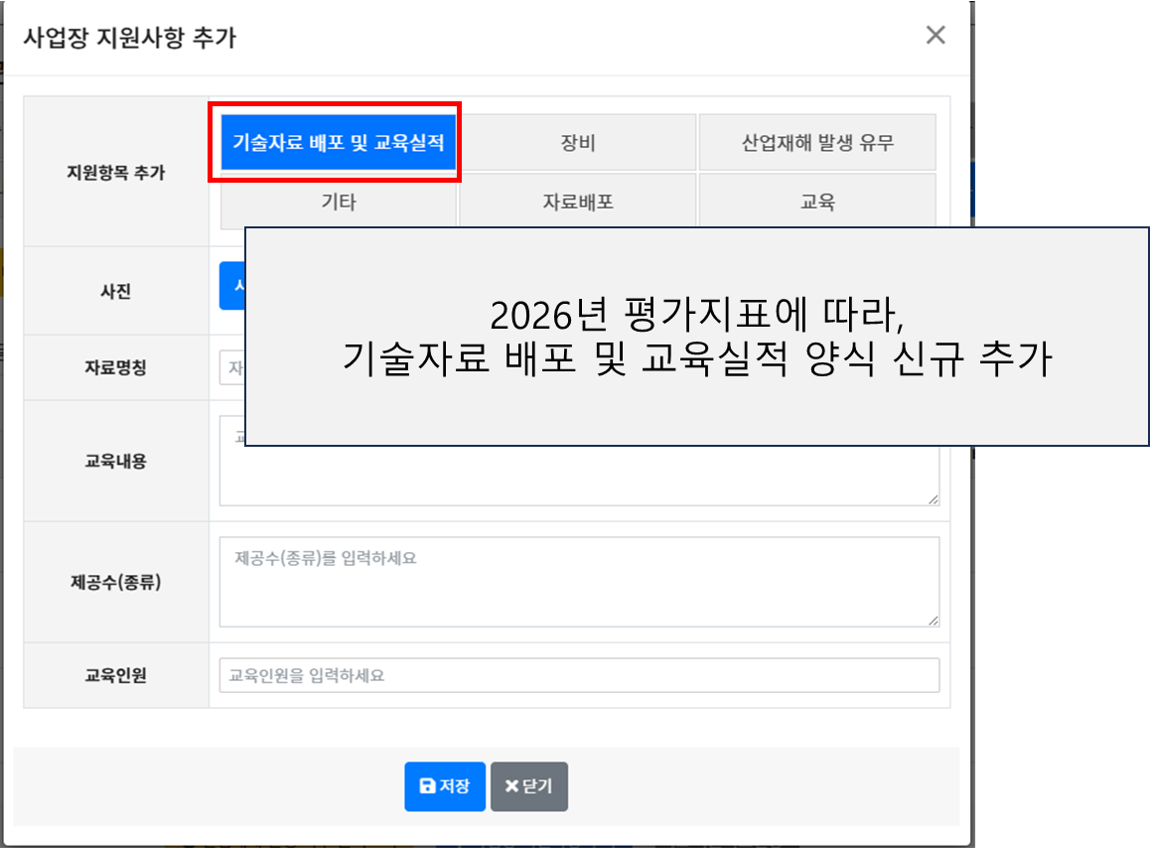Image resolution: width=1150 pixels, height=848 pixels.
Task: Click the floppy disk save icon
Action: [x=427, y=786]
